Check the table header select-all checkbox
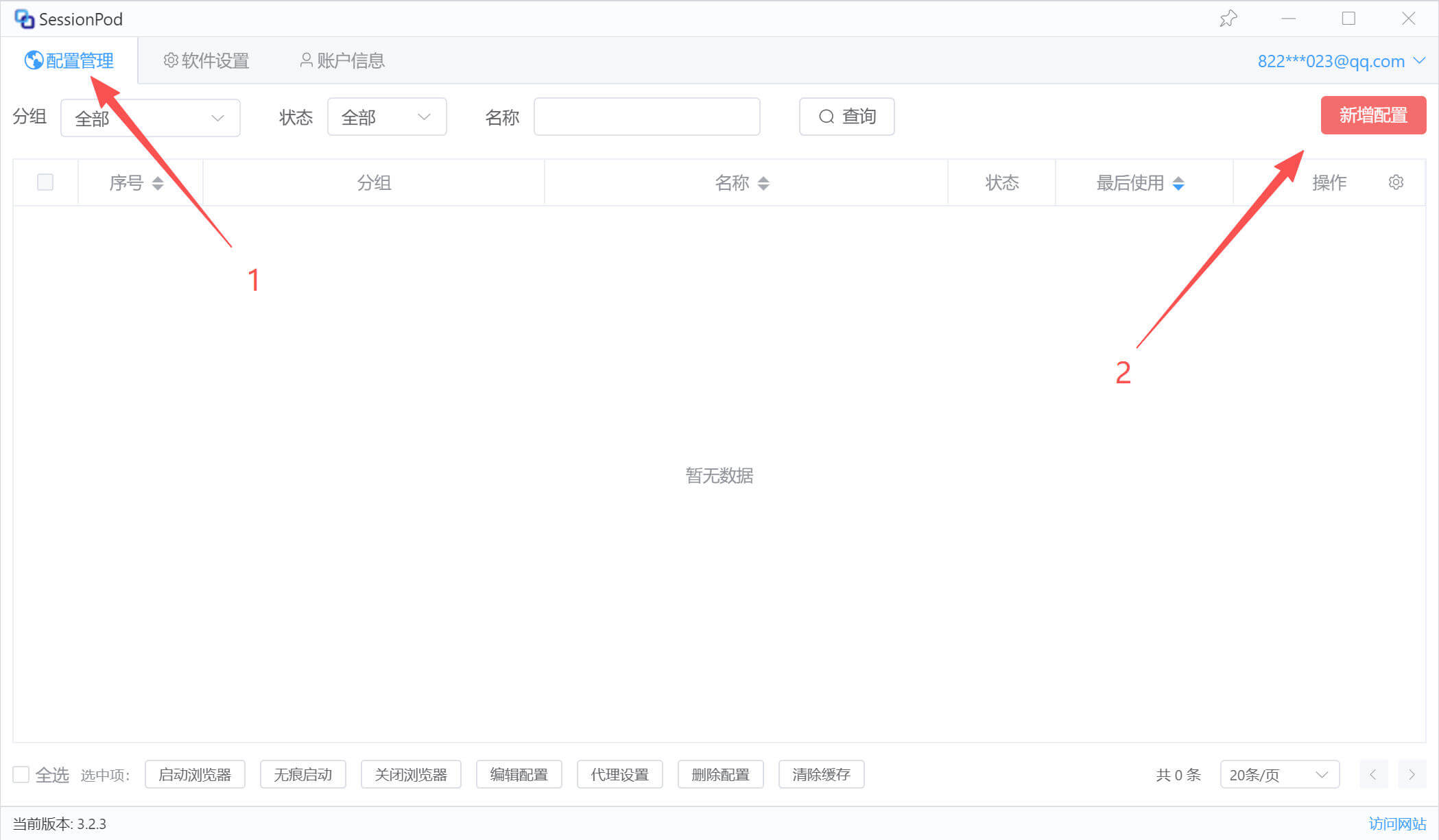Viewport: 1439px width, 840px height. [45, 182]
